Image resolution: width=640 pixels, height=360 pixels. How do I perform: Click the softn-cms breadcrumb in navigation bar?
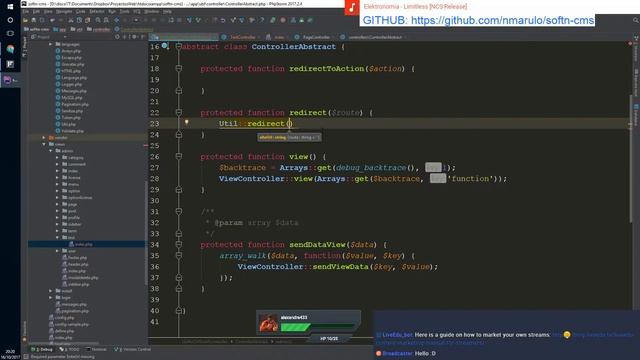tap(37, 29)
